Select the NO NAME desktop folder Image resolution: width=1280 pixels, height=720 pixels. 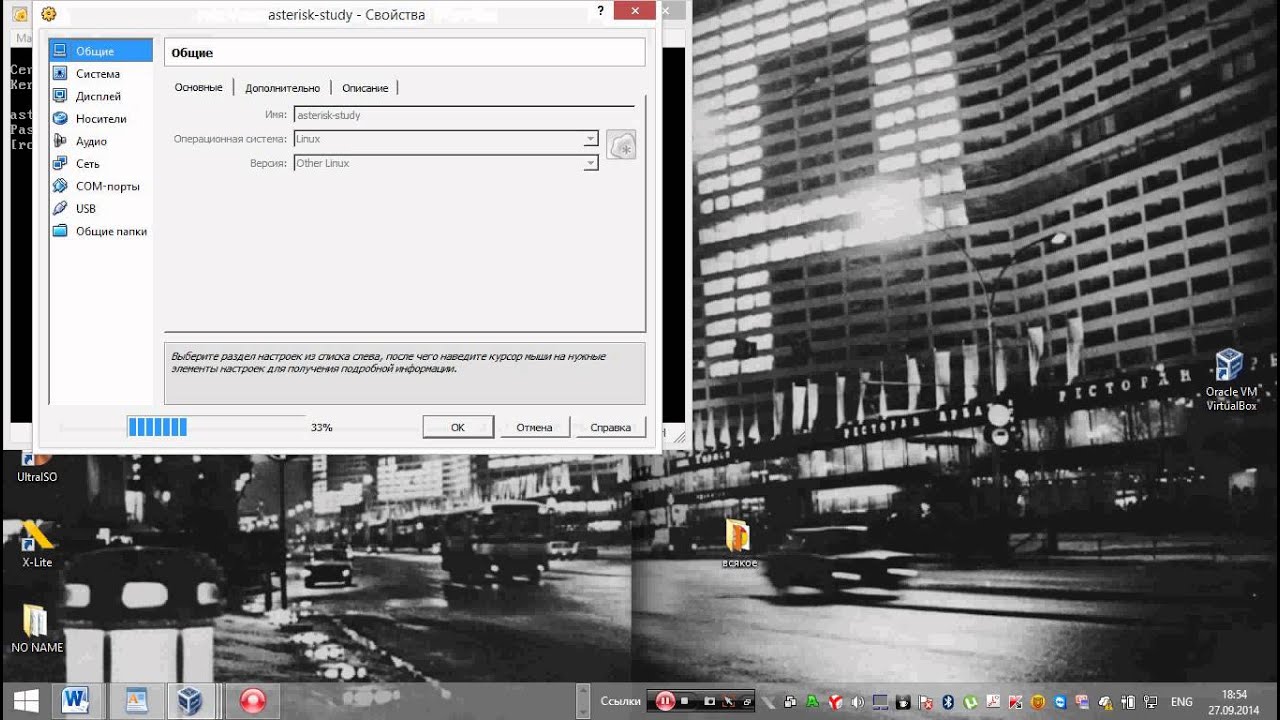[37, 628]
